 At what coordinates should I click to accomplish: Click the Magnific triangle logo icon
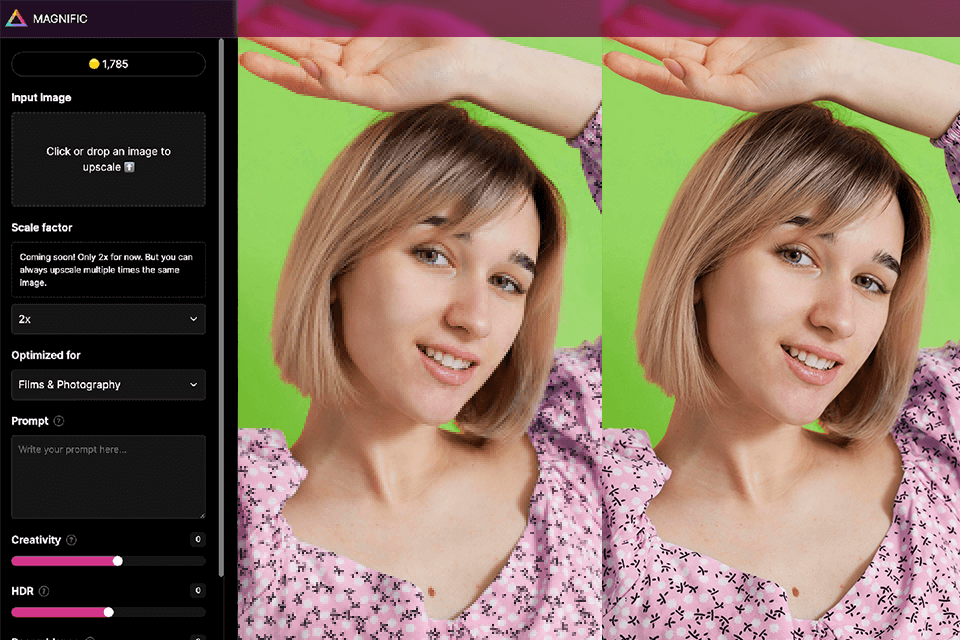point(16,18)
